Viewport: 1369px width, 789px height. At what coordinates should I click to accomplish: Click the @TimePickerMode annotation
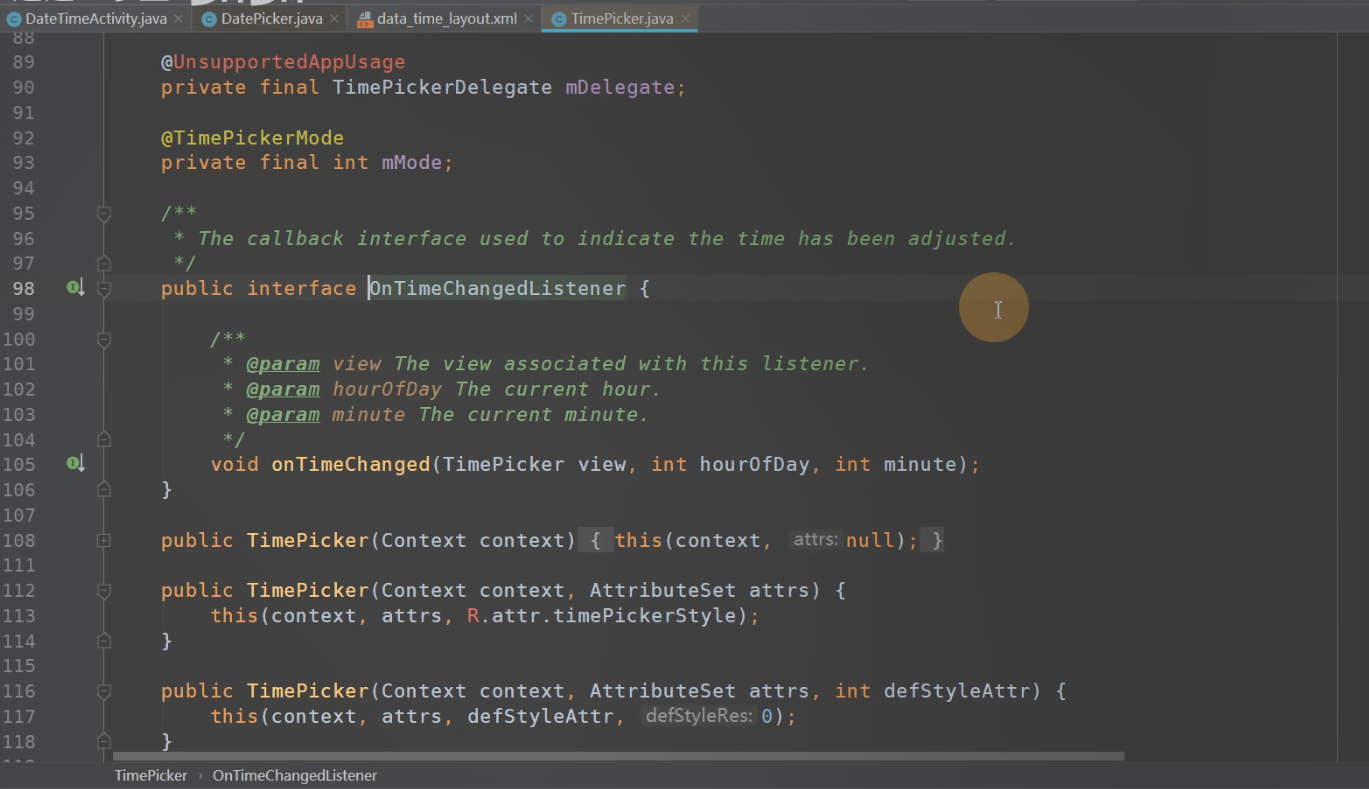coord(252,138)
